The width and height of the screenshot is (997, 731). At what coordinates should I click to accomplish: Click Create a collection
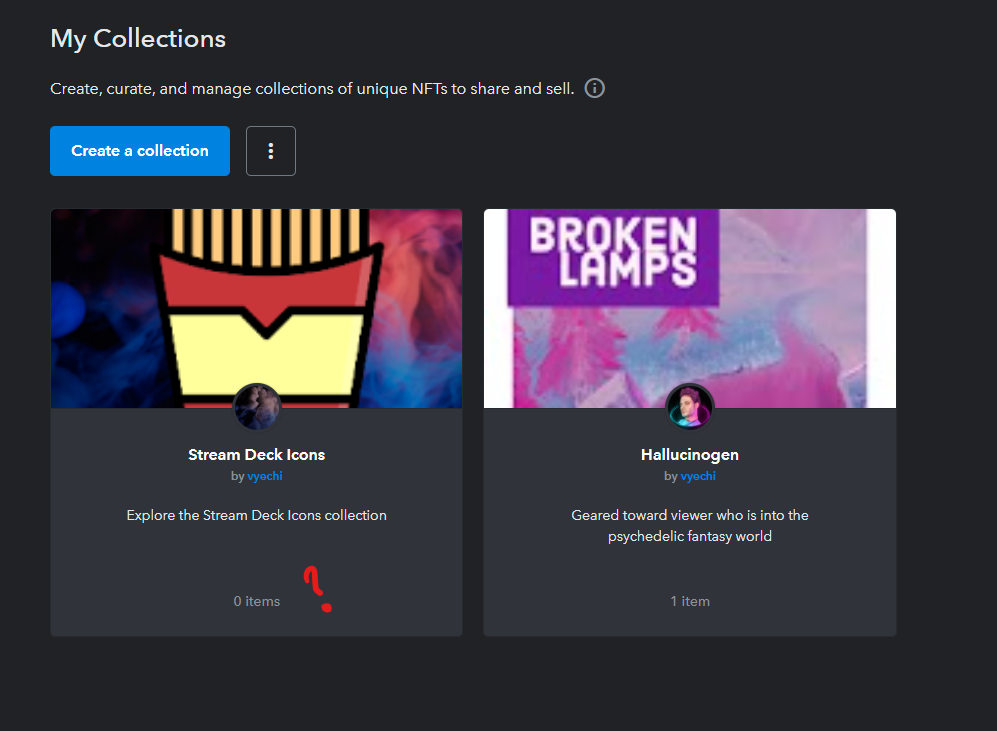(x=139, y=150)
